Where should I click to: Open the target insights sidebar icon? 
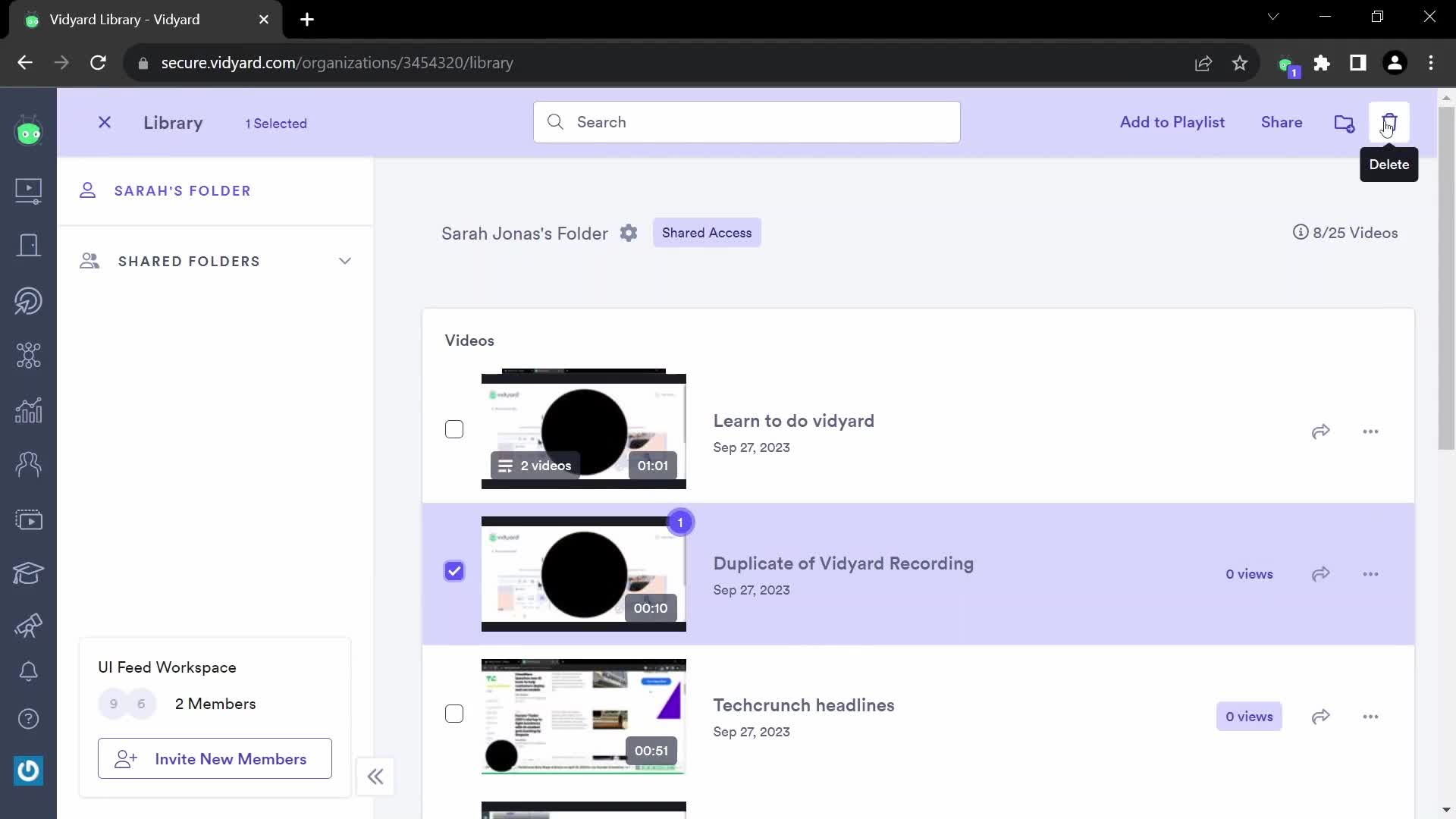(x=29, y=301)
